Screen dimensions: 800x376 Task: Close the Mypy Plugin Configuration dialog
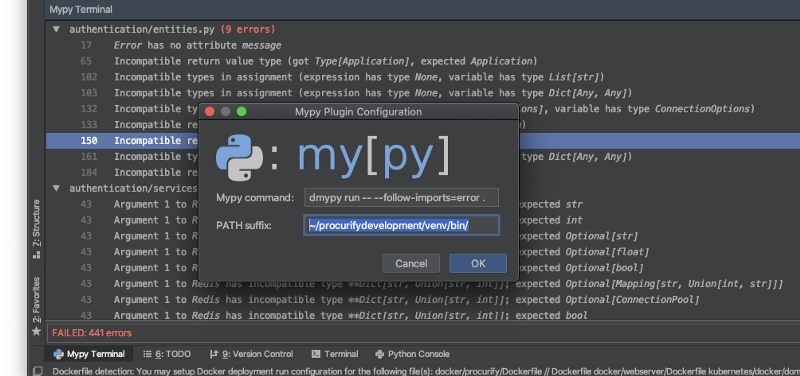pyautogui.click(x=209, y=111)
